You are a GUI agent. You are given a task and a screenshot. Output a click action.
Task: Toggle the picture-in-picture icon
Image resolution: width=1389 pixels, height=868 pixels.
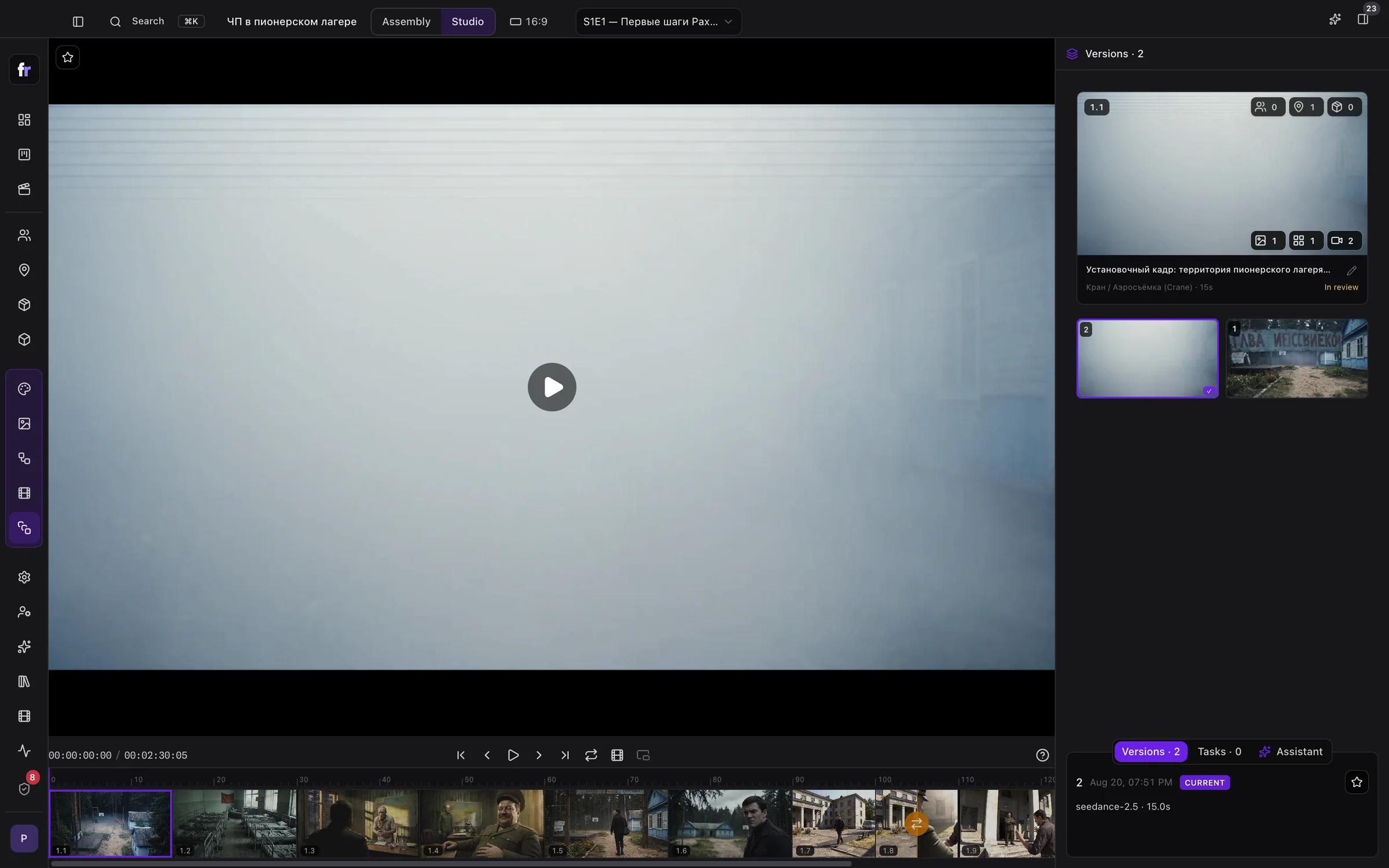click(643, 755)
